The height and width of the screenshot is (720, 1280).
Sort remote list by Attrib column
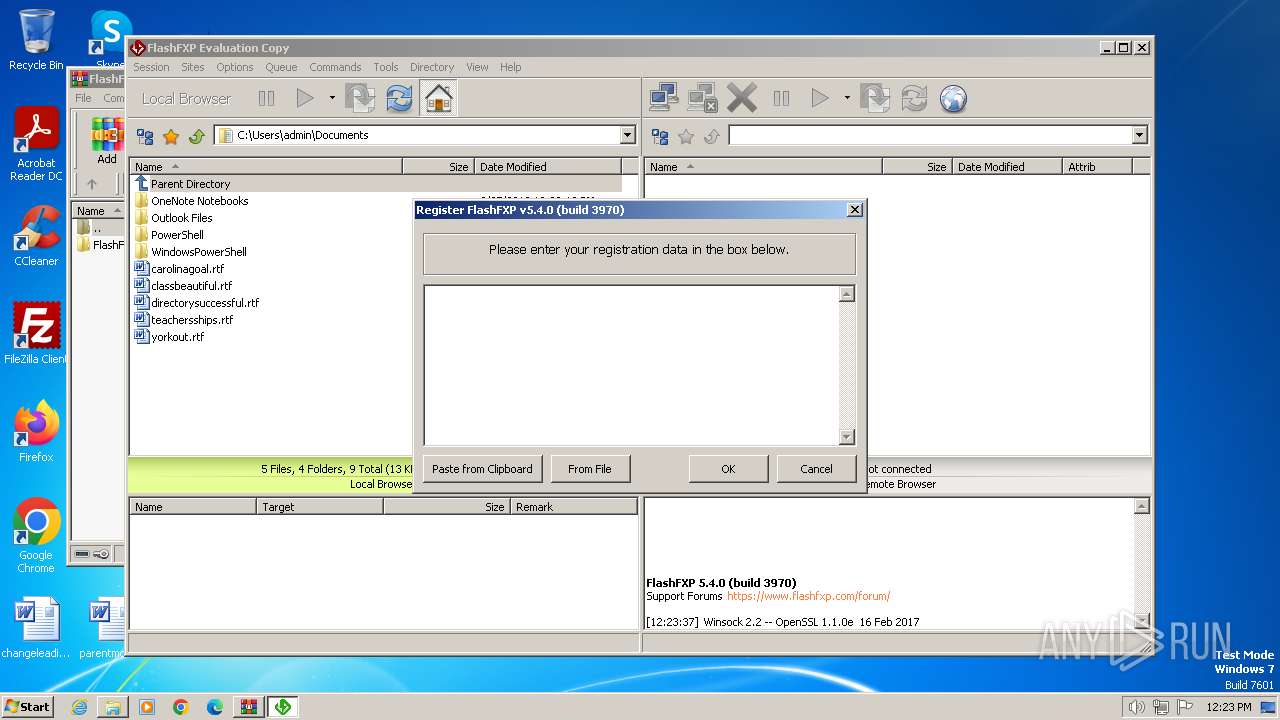(1096, 167)
